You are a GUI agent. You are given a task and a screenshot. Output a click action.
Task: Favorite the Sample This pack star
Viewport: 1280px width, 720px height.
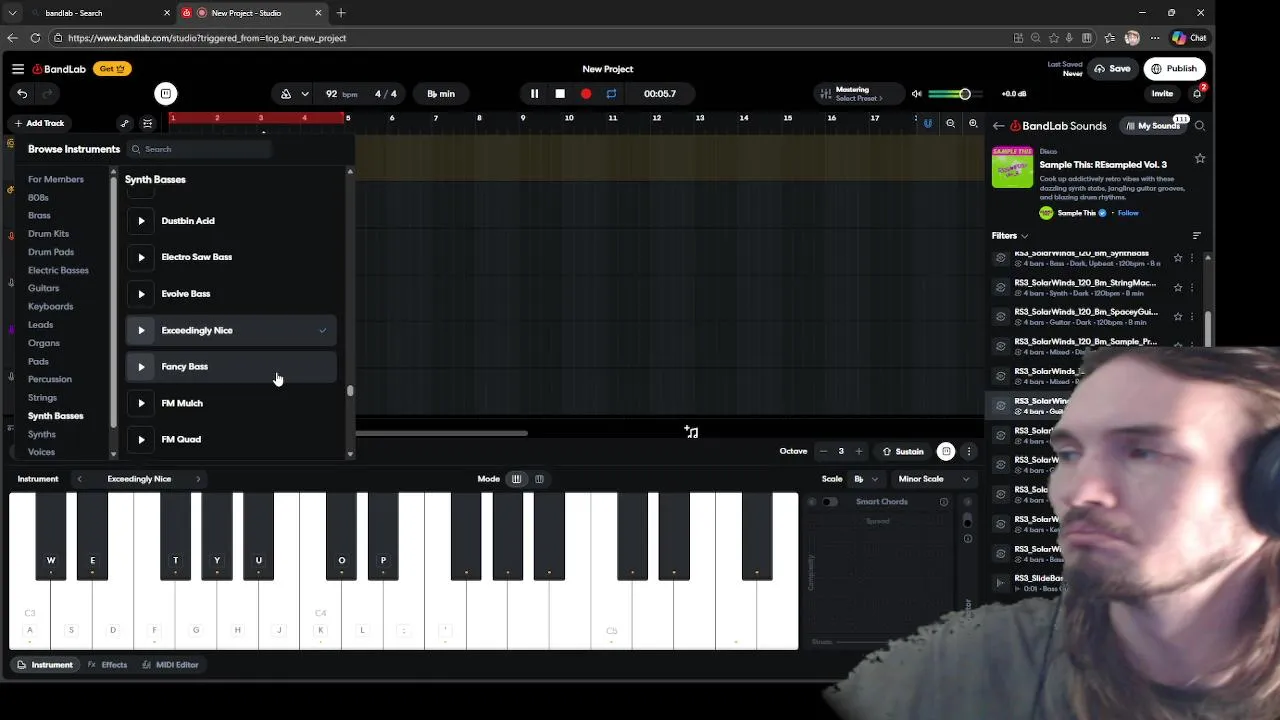pos(1200,158)
